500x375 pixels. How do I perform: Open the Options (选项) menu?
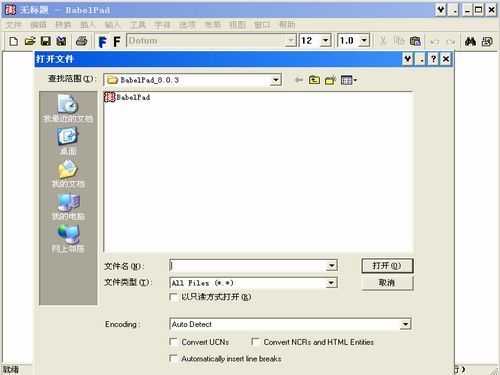point(187,25)
